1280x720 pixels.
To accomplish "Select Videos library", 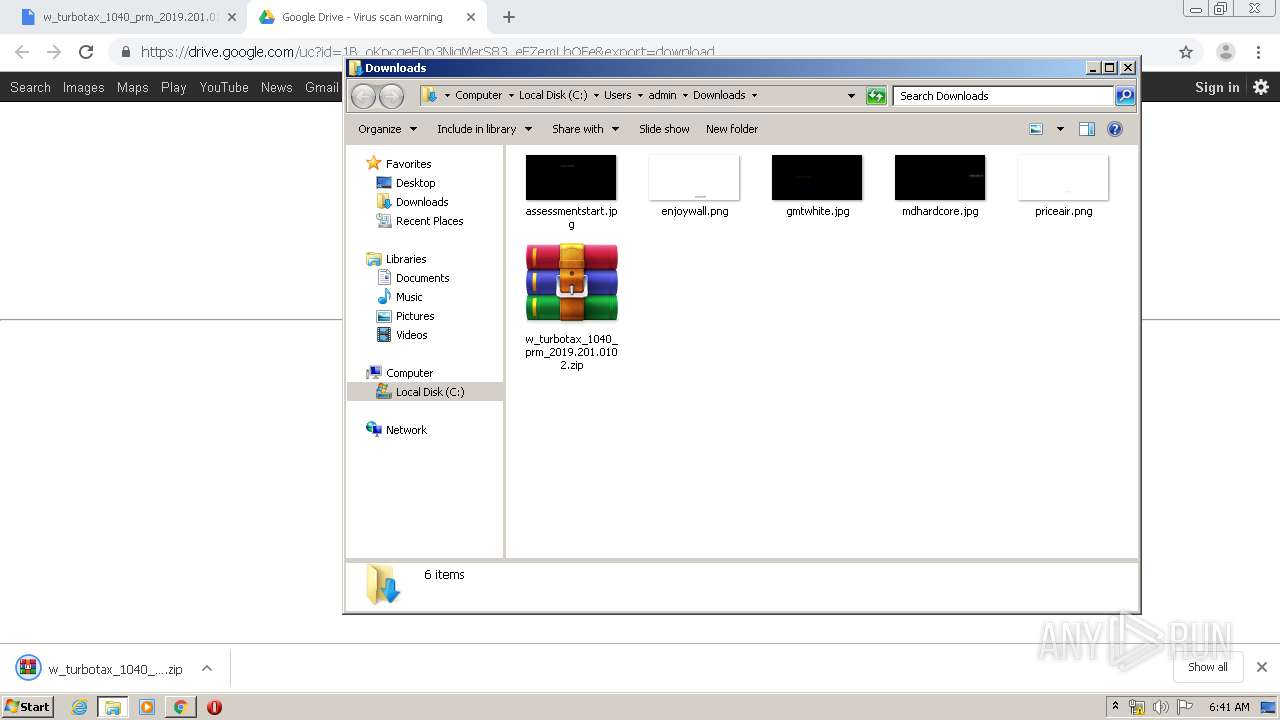I will coord(411,335).
